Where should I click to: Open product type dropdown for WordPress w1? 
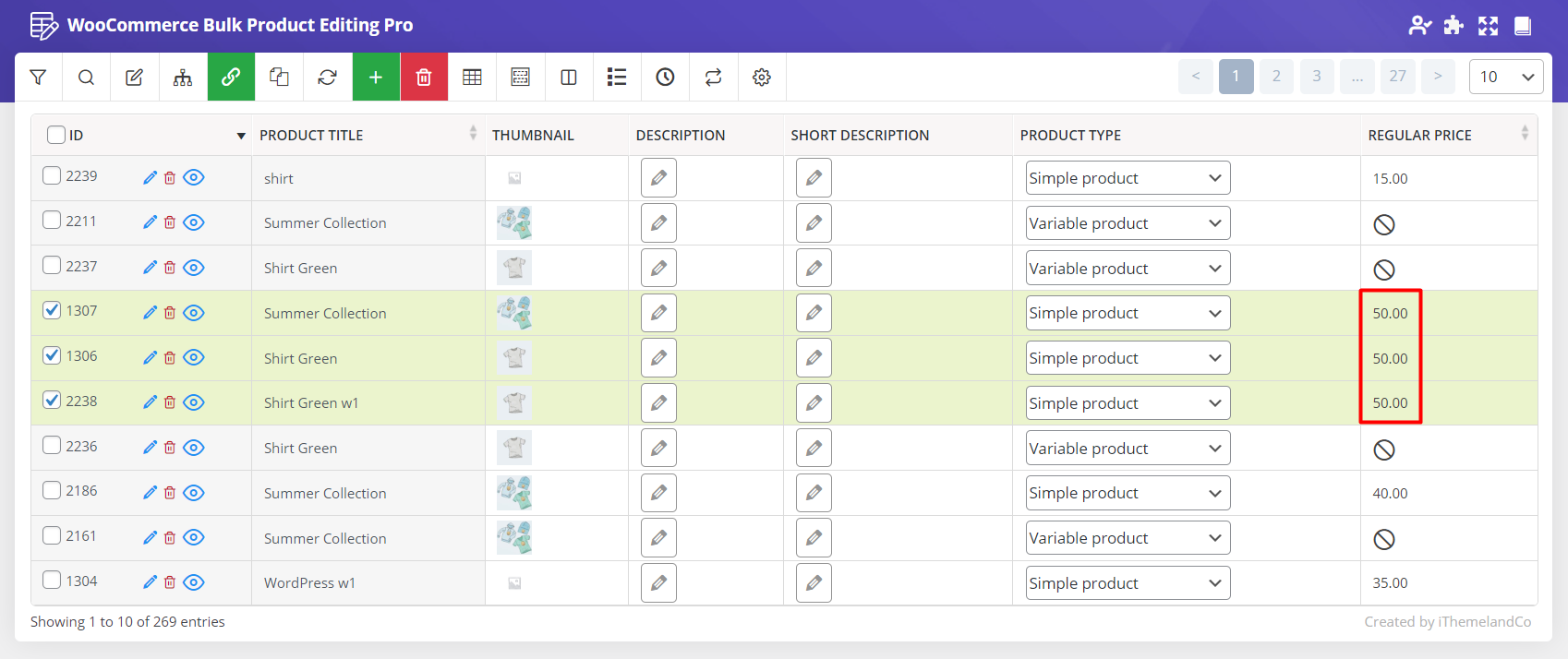1127,583
